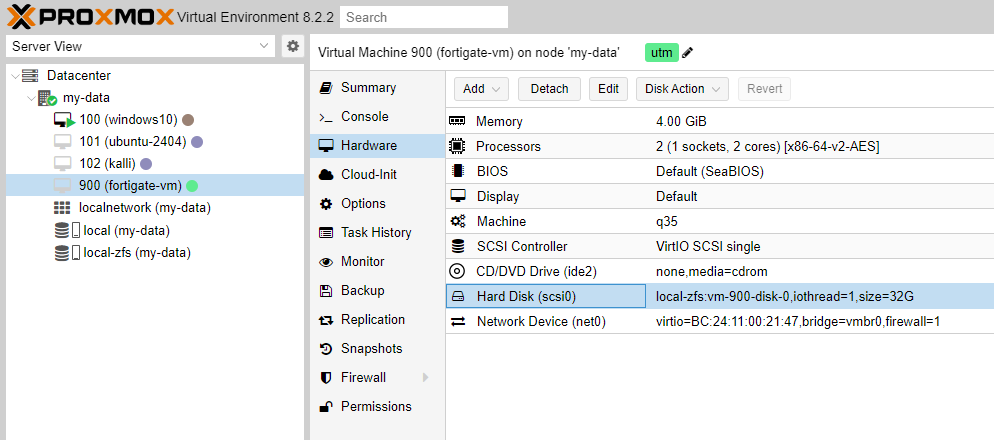This screenshot has width=994, height=440.
Task: Click the Machine gears icon
Action: pyautogui.click(x=457, y=221)
